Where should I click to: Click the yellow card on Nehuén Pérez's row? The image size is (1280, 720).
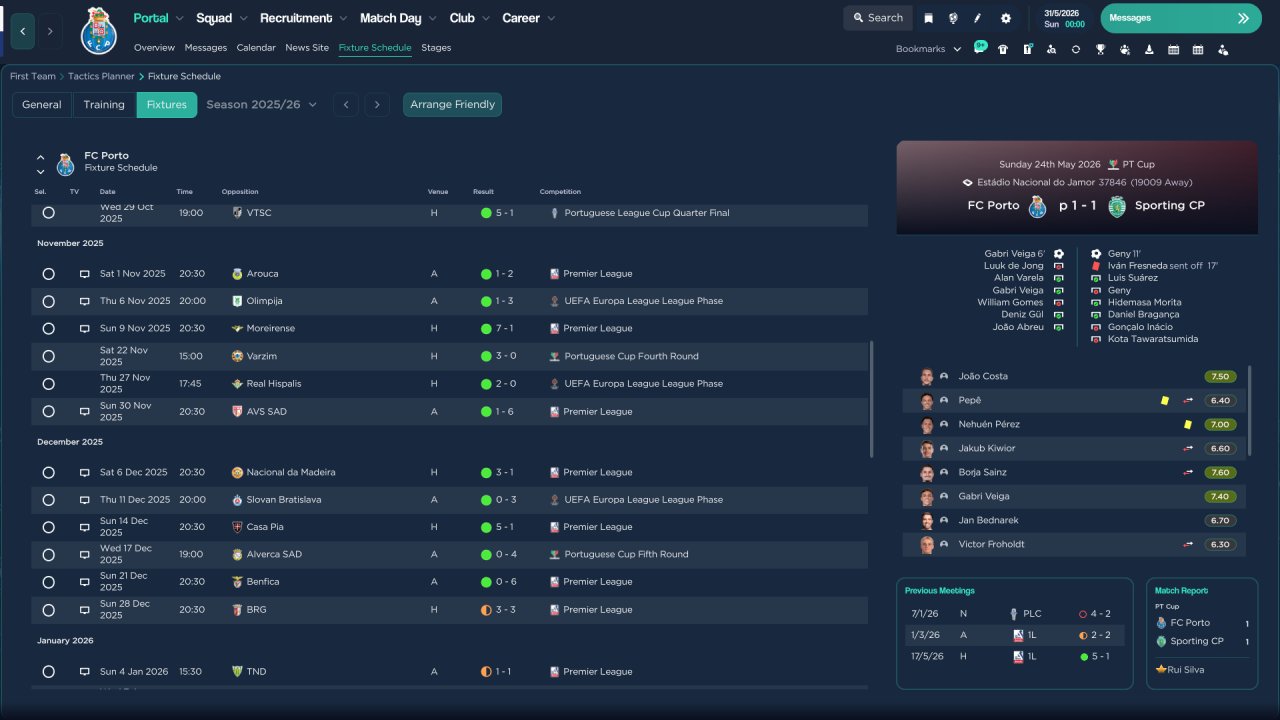point(1187,424)
